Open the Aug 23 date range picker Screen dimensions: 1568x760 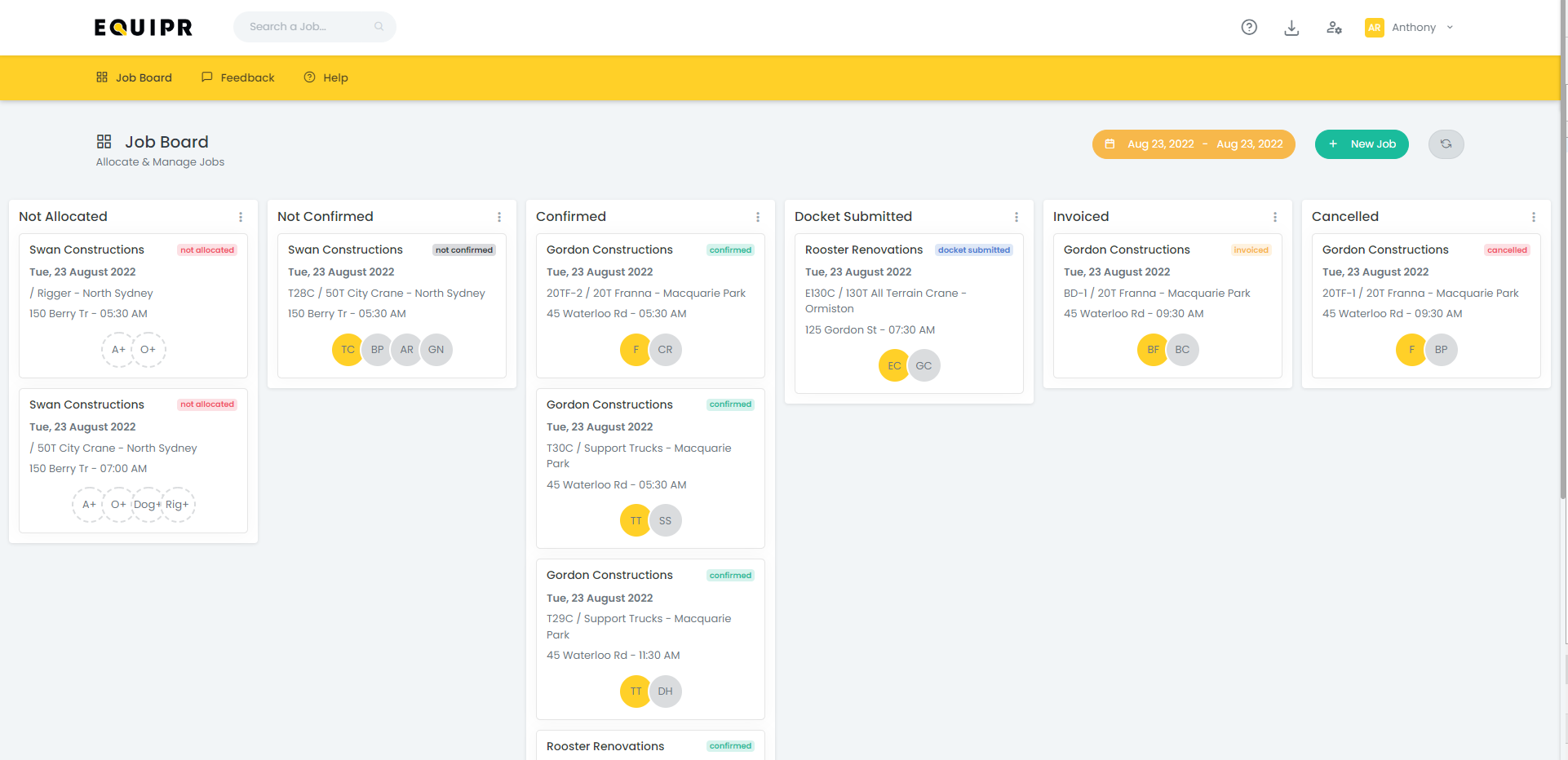(x=1194, y=144)
